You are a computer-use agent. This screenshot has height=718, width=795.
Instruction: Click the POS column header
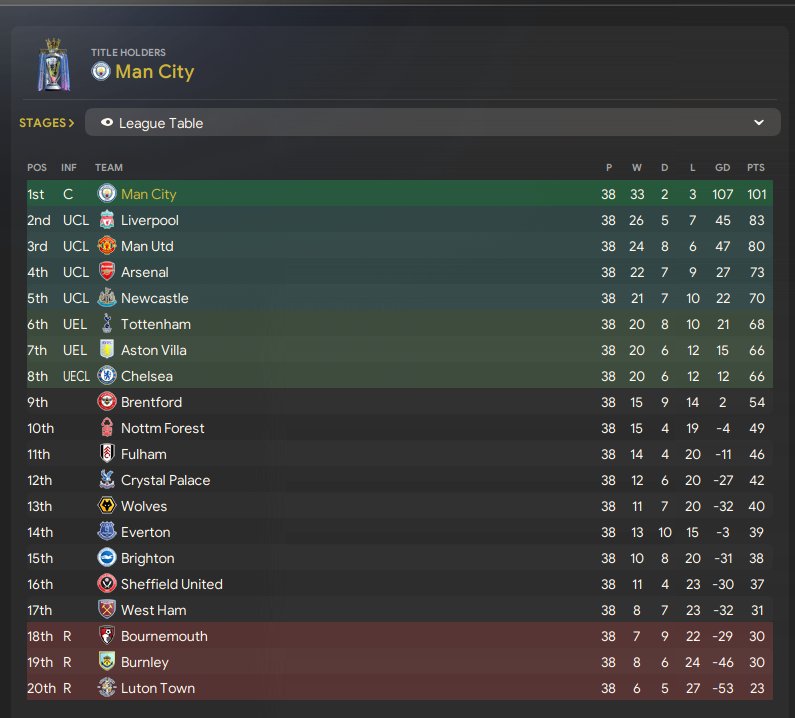tap(36, 167)
